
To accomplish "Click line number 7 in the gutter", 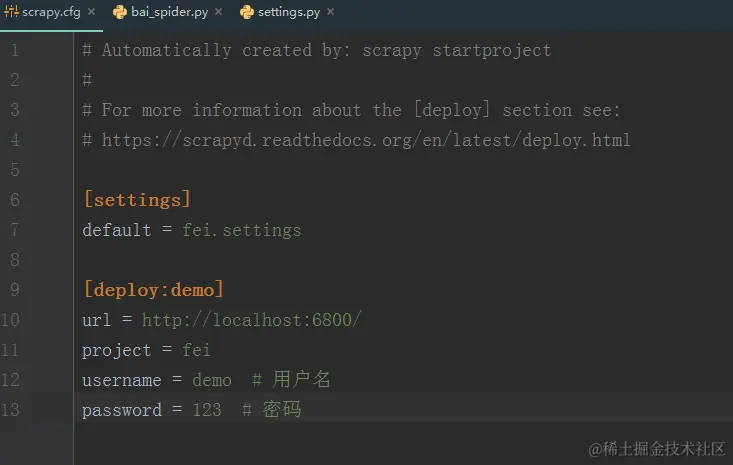I will (14, 230).
